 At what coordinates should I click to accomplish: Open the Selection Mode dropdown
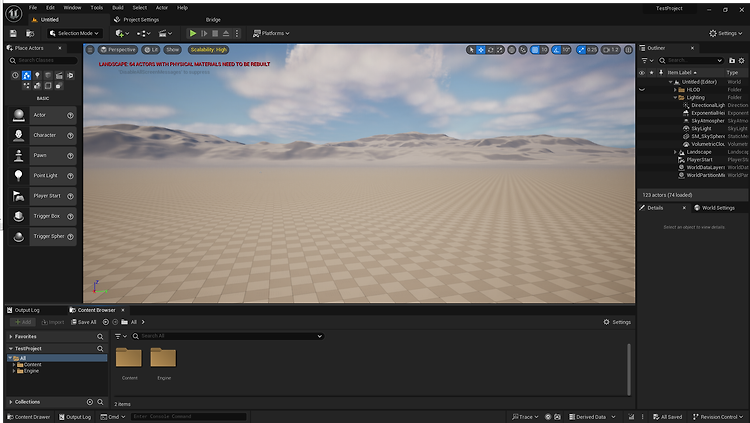tap(75, 33)
